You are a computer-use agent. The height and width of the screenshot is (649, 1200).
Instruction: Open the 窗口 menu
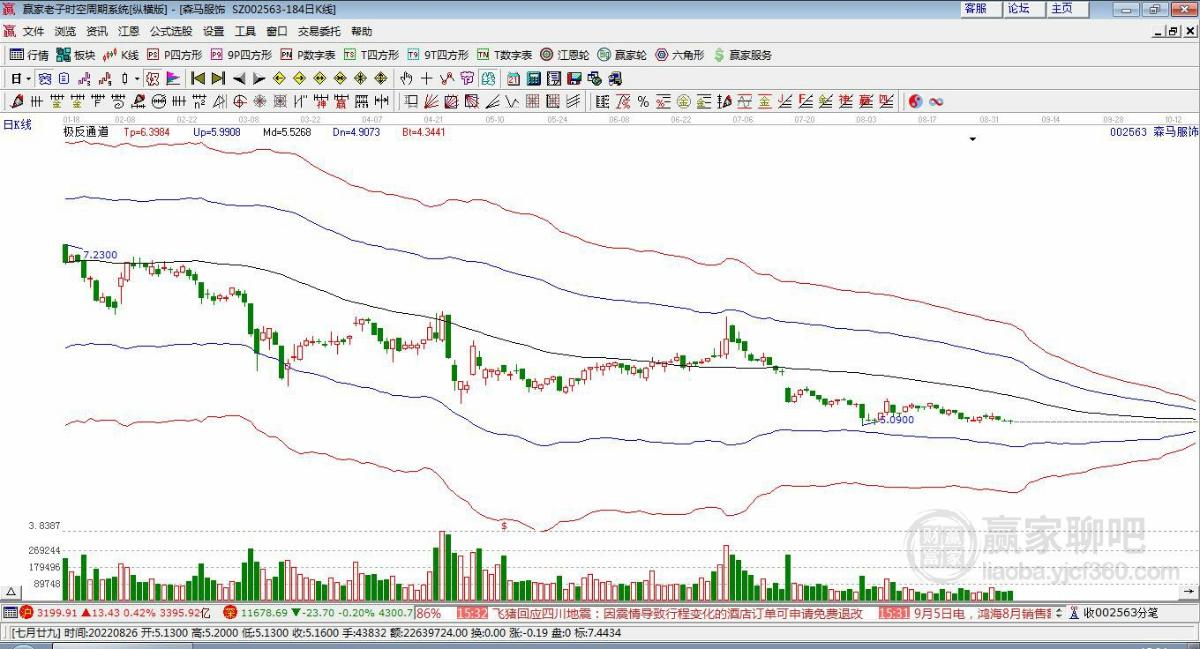pyautogui.click(x=277, y=32)
